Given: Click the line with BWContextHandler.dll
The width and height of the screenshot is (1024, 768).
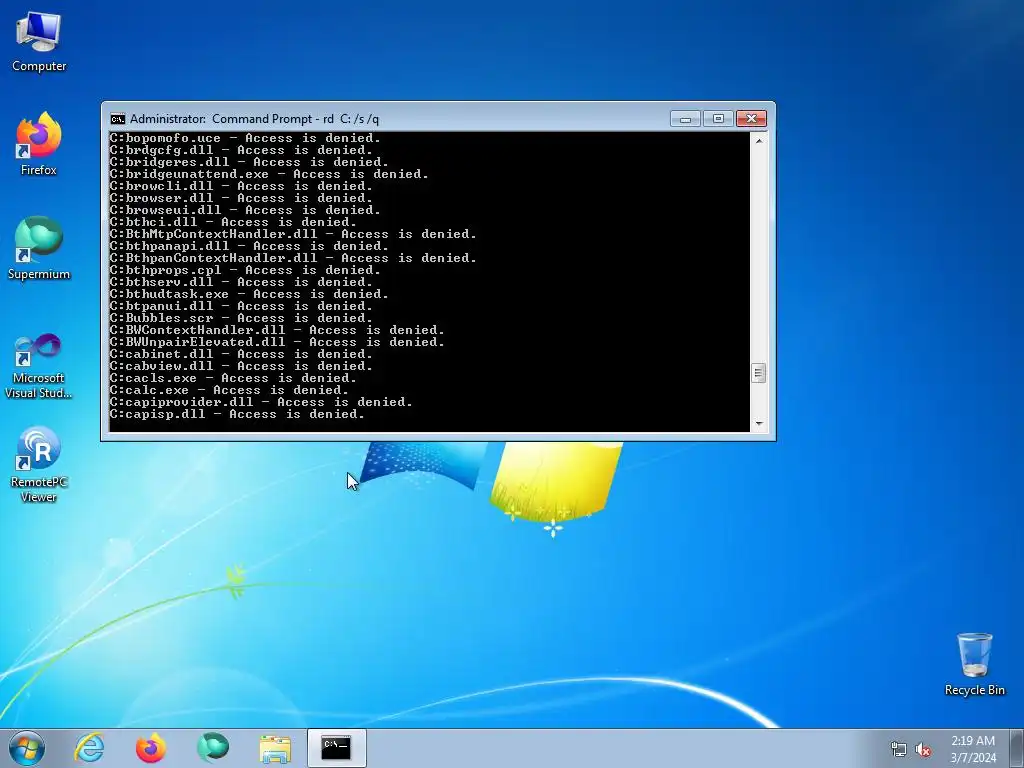Looking at the screenshot, I should 276,330.
